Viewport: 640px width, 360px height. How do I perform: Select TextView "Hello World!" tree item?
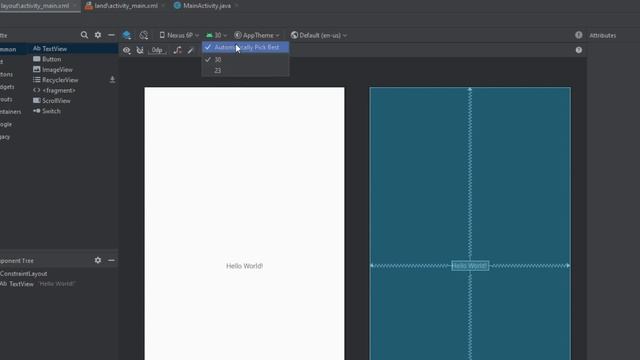(38, 284)
